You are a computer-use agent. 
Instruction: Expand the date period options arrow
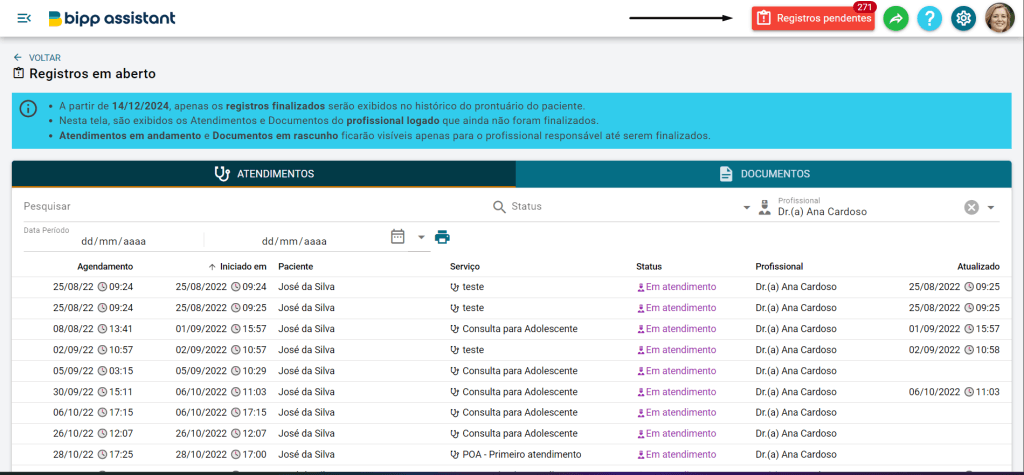pos(421,237)
